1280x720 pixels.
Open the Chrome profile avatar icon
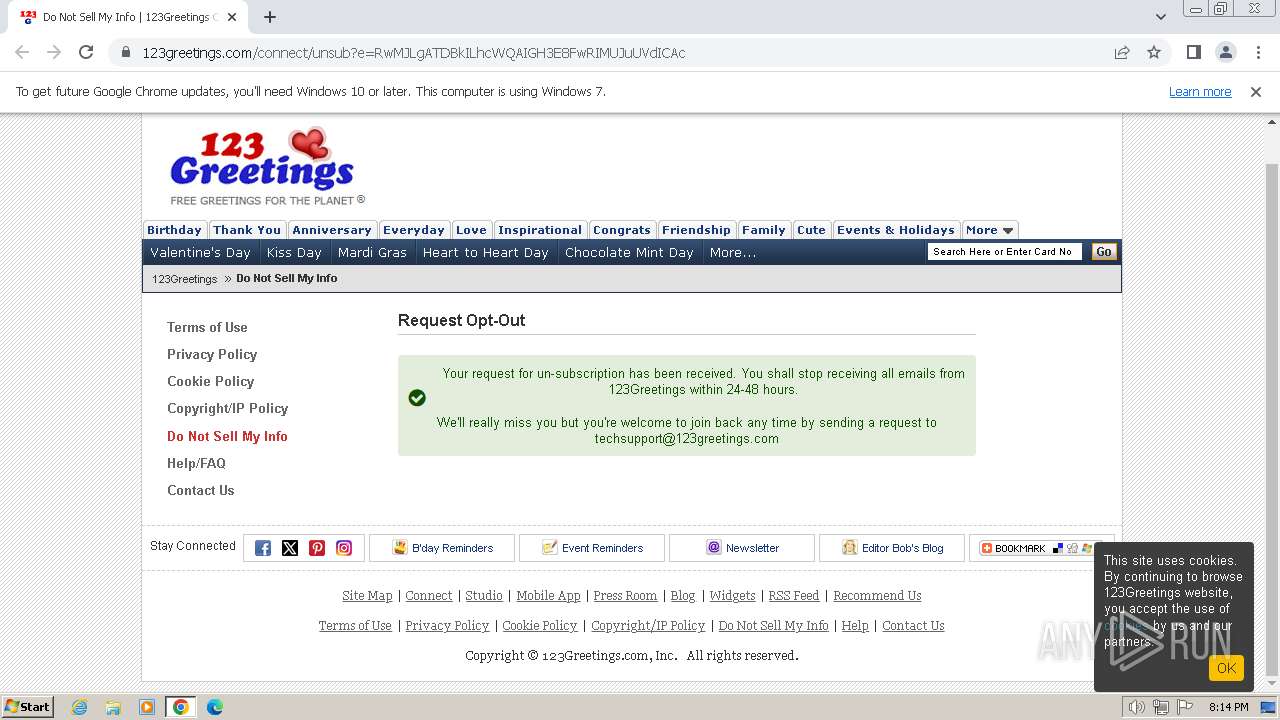click(x=1225, y=52)
